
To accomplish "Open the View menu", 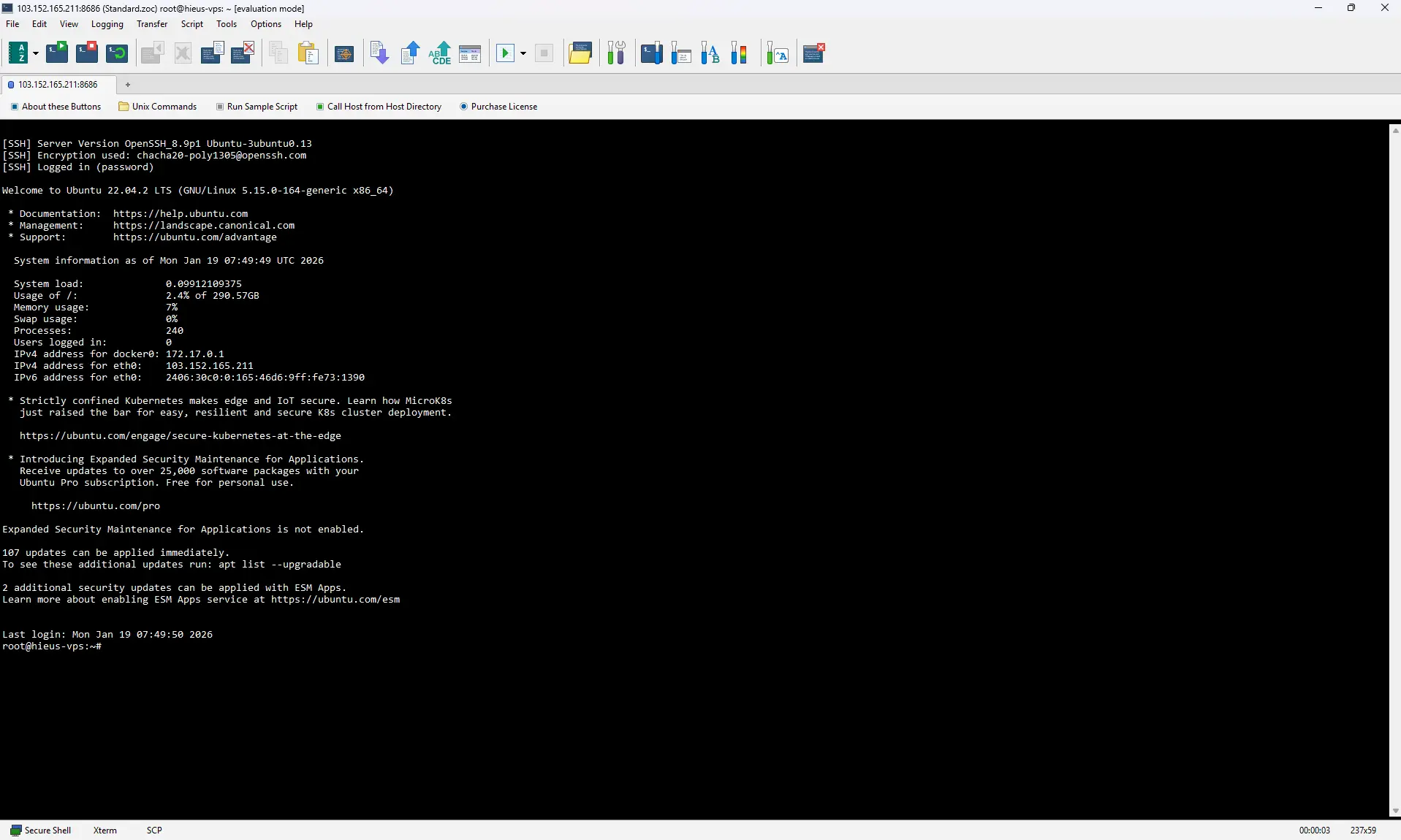I will click(69, 24).
